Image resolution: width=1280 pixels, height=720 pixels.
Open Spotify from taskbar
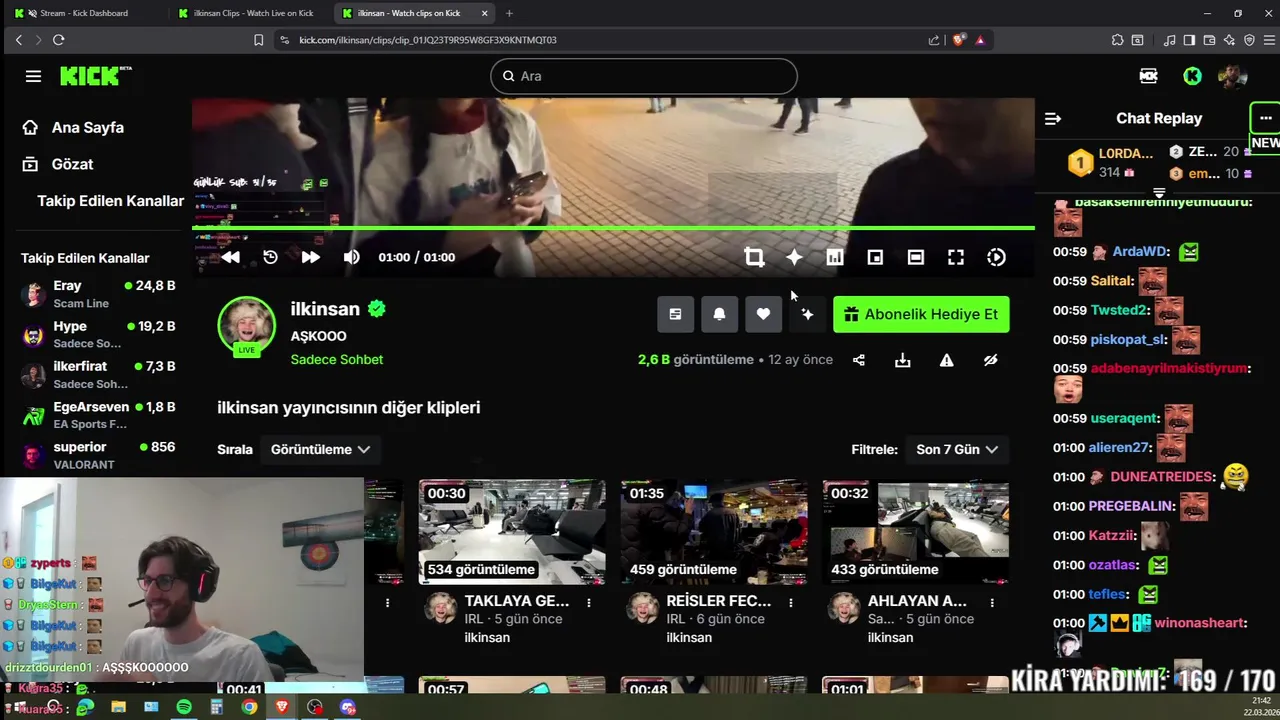(x=184, y=707)
